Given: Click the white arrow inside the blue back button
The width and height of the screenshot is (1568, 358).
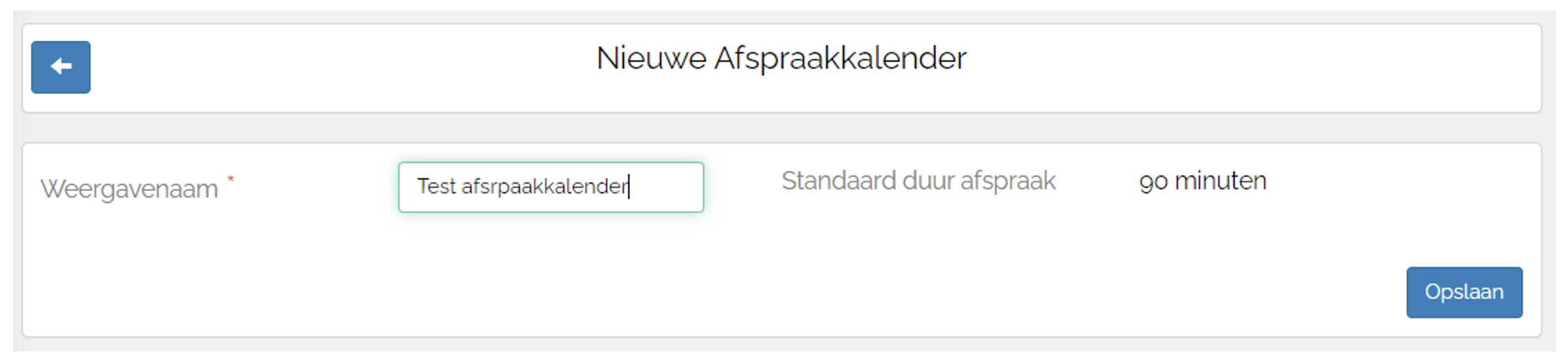Looking at the screenshot, I should [61, 66].
